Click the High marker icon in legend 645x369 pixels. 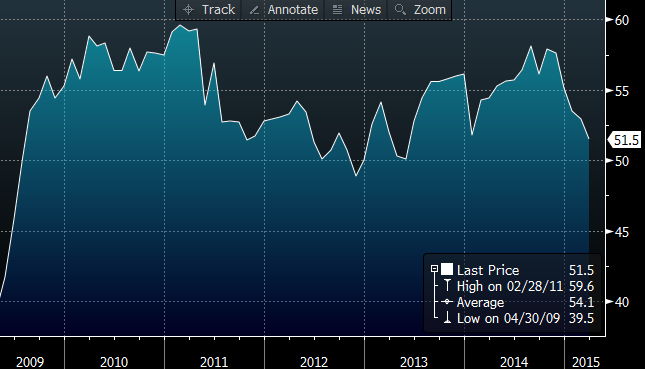click(x=447, y=285)
